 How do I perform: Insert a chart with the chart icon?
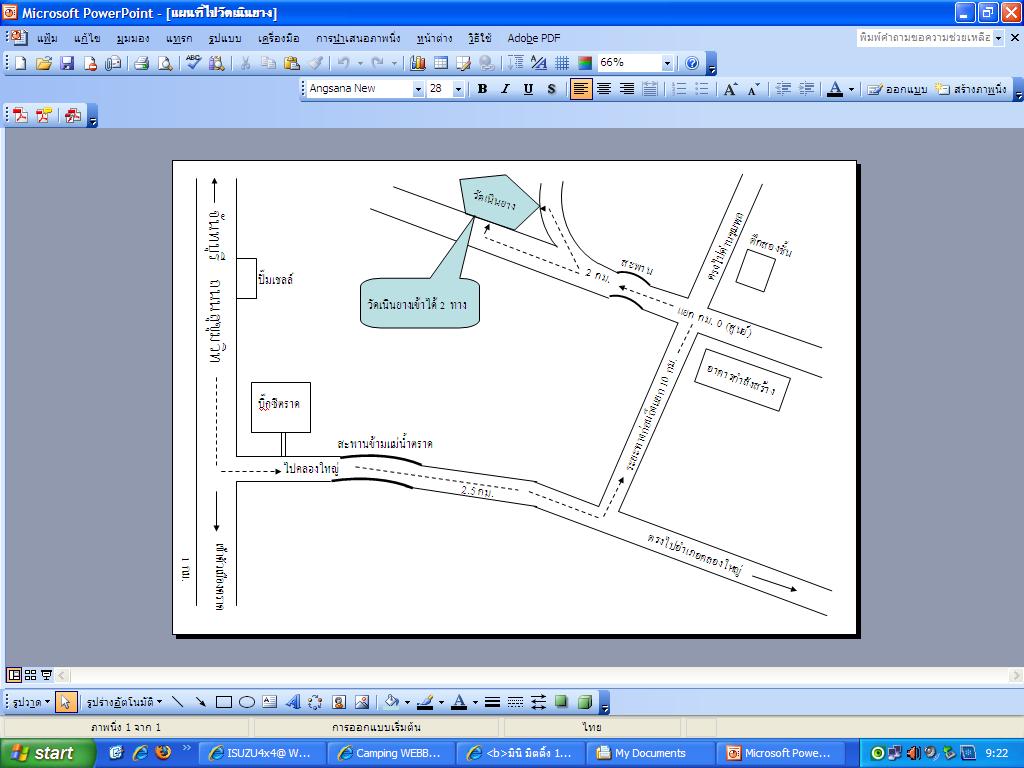pos(418,63)
